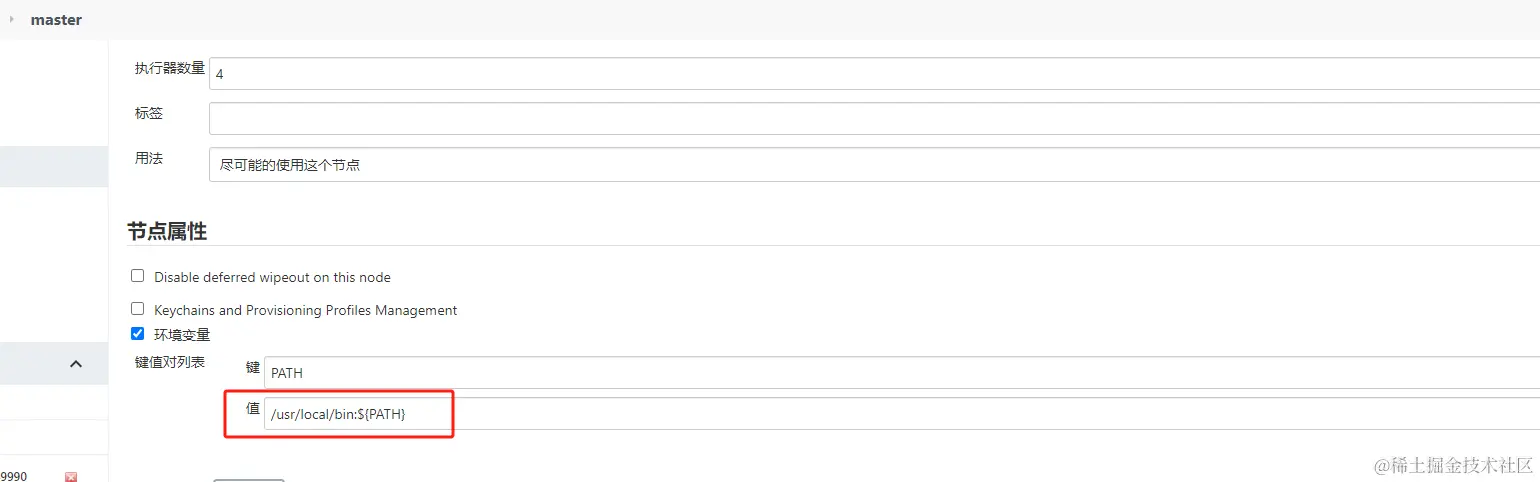Click the 值 field with /usr/local/bin:${PATH}
The width and height of the screenshot is (1540, 482).
900,414
